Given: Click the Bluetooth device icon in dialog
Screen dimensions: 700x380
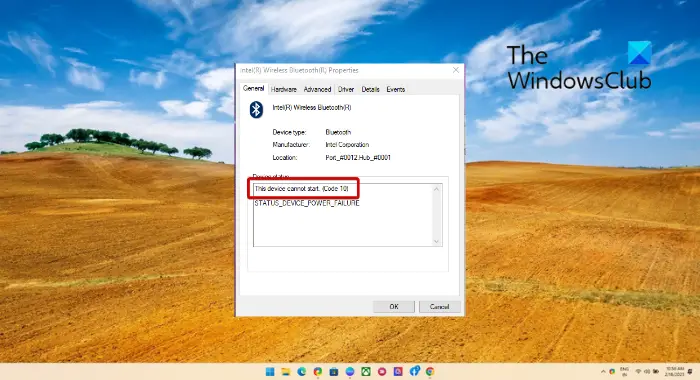Looking at the screenshot, I should pyautogui.click(x=256, y=110).
